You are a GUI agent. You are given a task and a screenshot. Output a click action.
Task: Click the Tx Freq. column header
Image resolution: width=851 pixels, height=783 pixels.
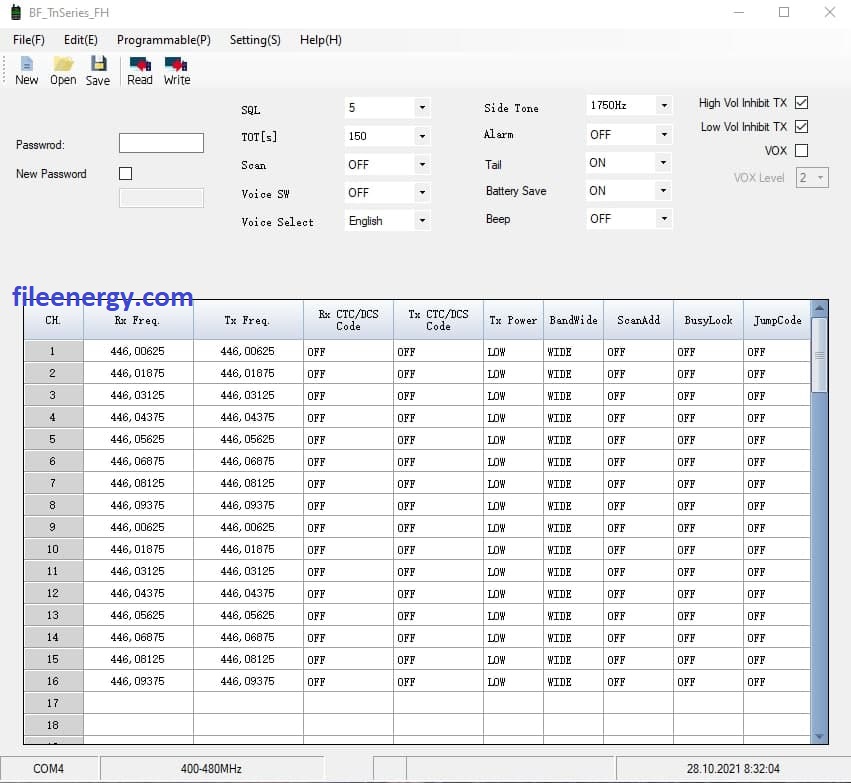pyautogui.click(x=248, y=320)
